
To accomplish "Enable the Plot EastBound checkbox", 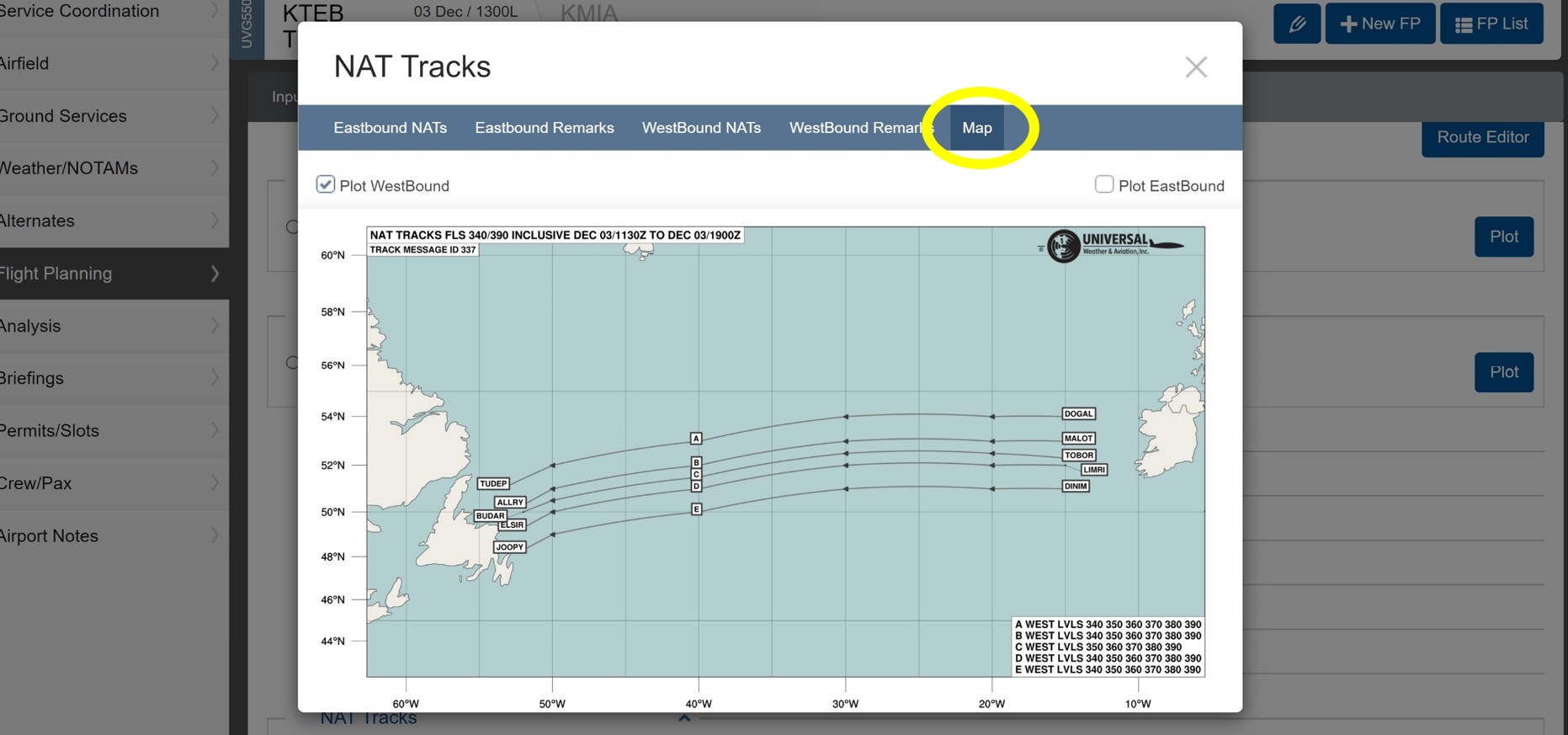I will pyautogui.click(x=1104, y=184).
